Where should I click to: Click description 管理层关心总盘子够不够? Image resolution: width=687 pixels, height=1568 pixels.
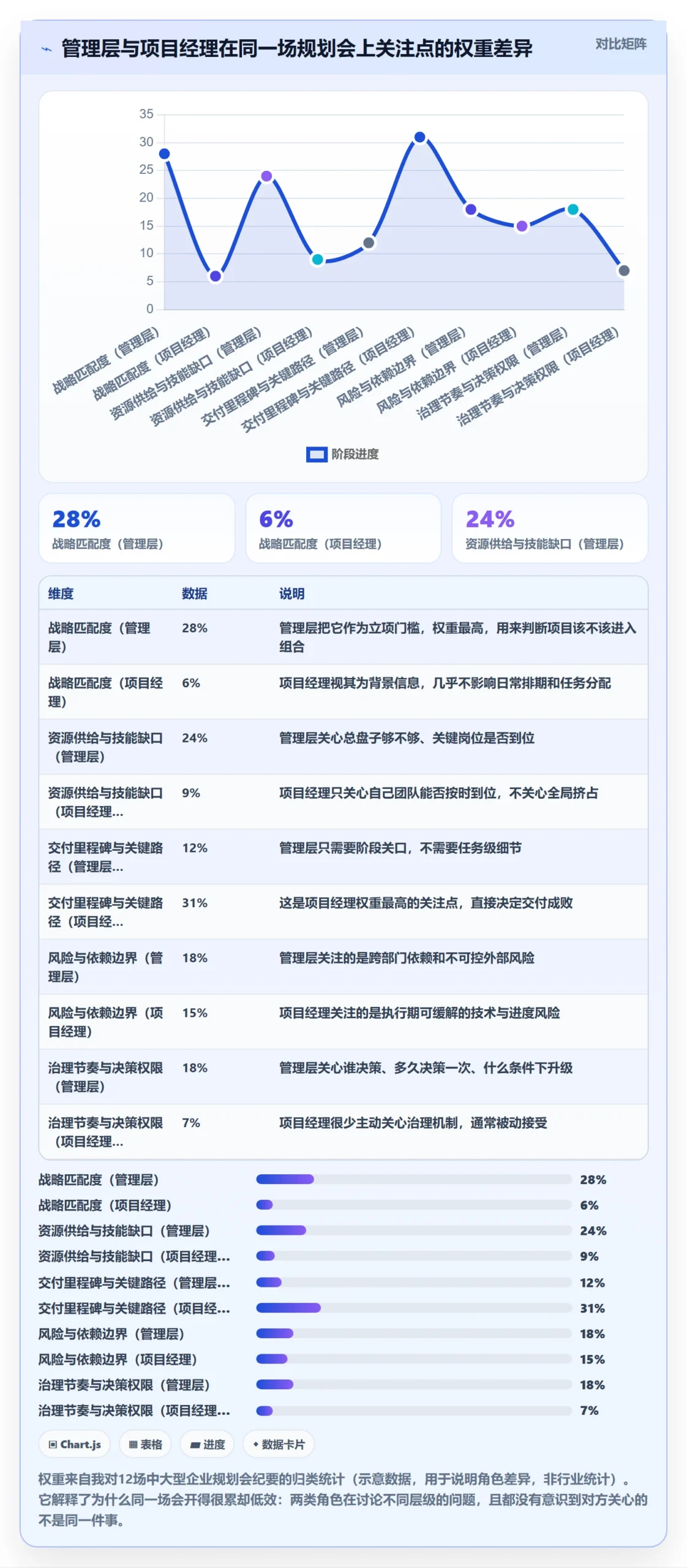pyautogui.click(x=407, y=738)
